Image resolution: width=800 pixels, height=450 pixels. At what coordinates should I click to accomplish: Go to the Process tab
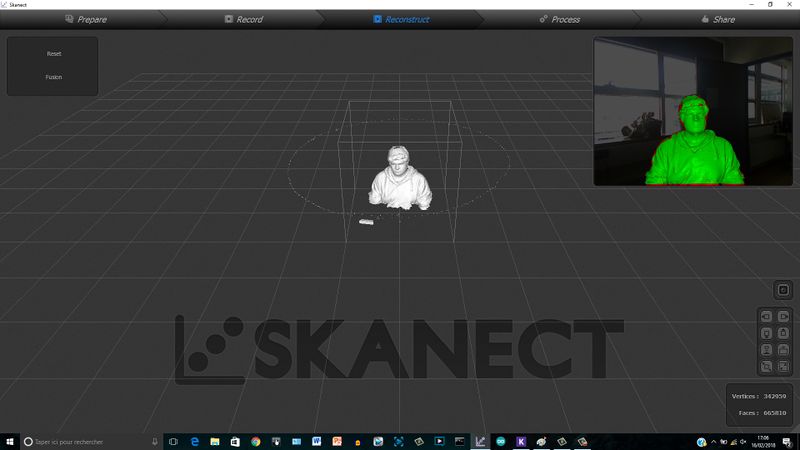point(559,19)
